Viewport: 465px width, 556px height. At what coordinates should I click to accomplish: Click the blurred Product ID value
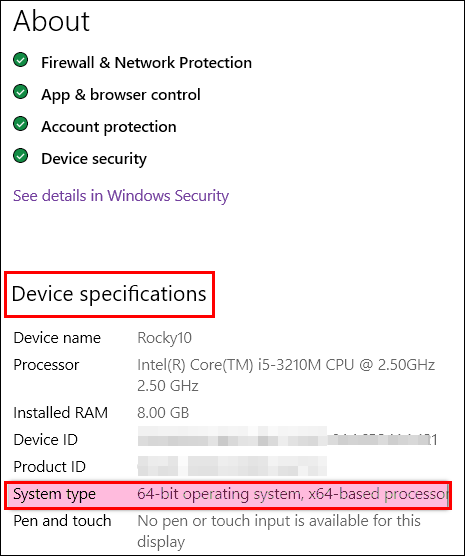pyautogui.click(x=232, y=466)
